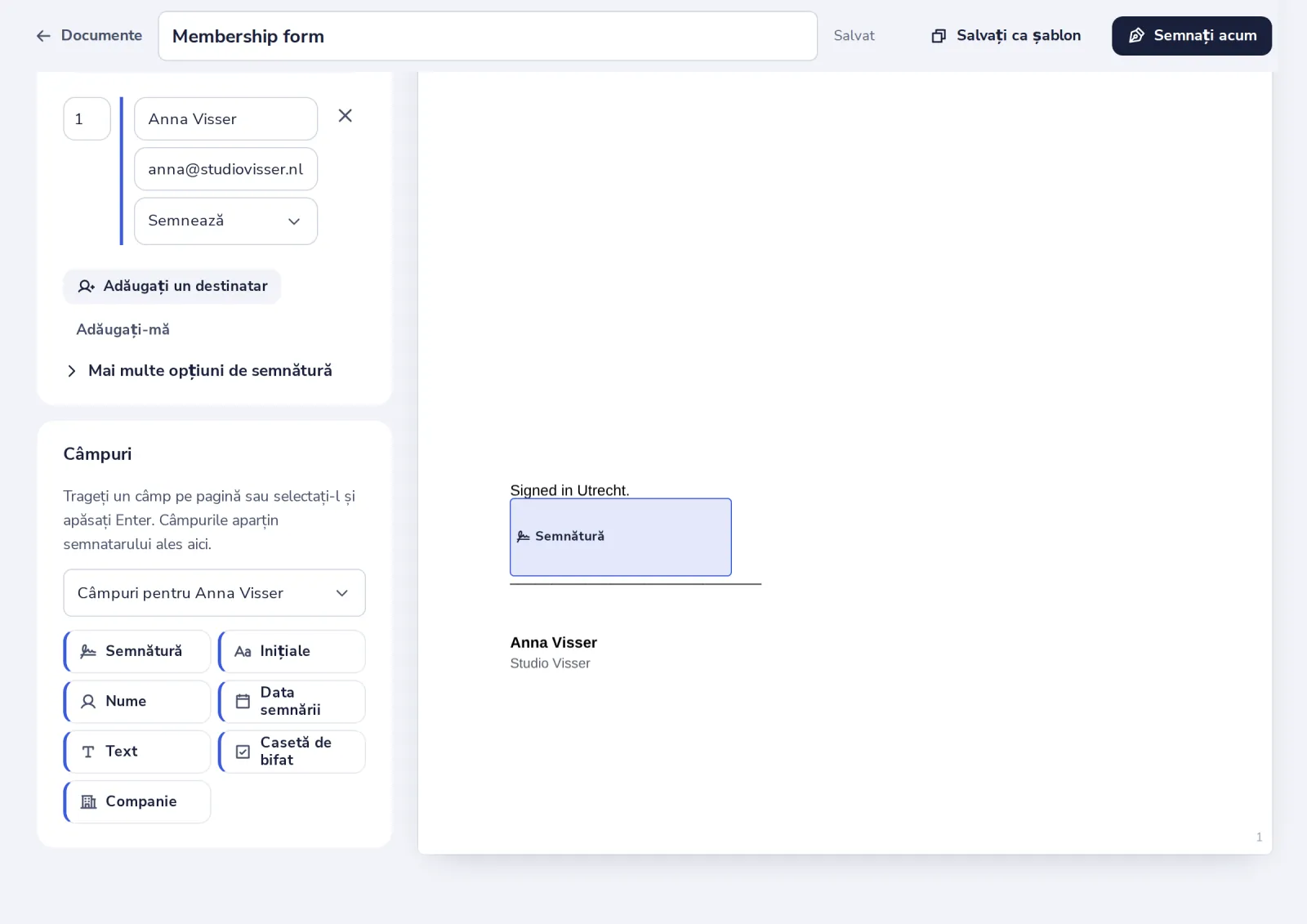Click the 'Anna Visser' name on the document

tap(554, 643)
